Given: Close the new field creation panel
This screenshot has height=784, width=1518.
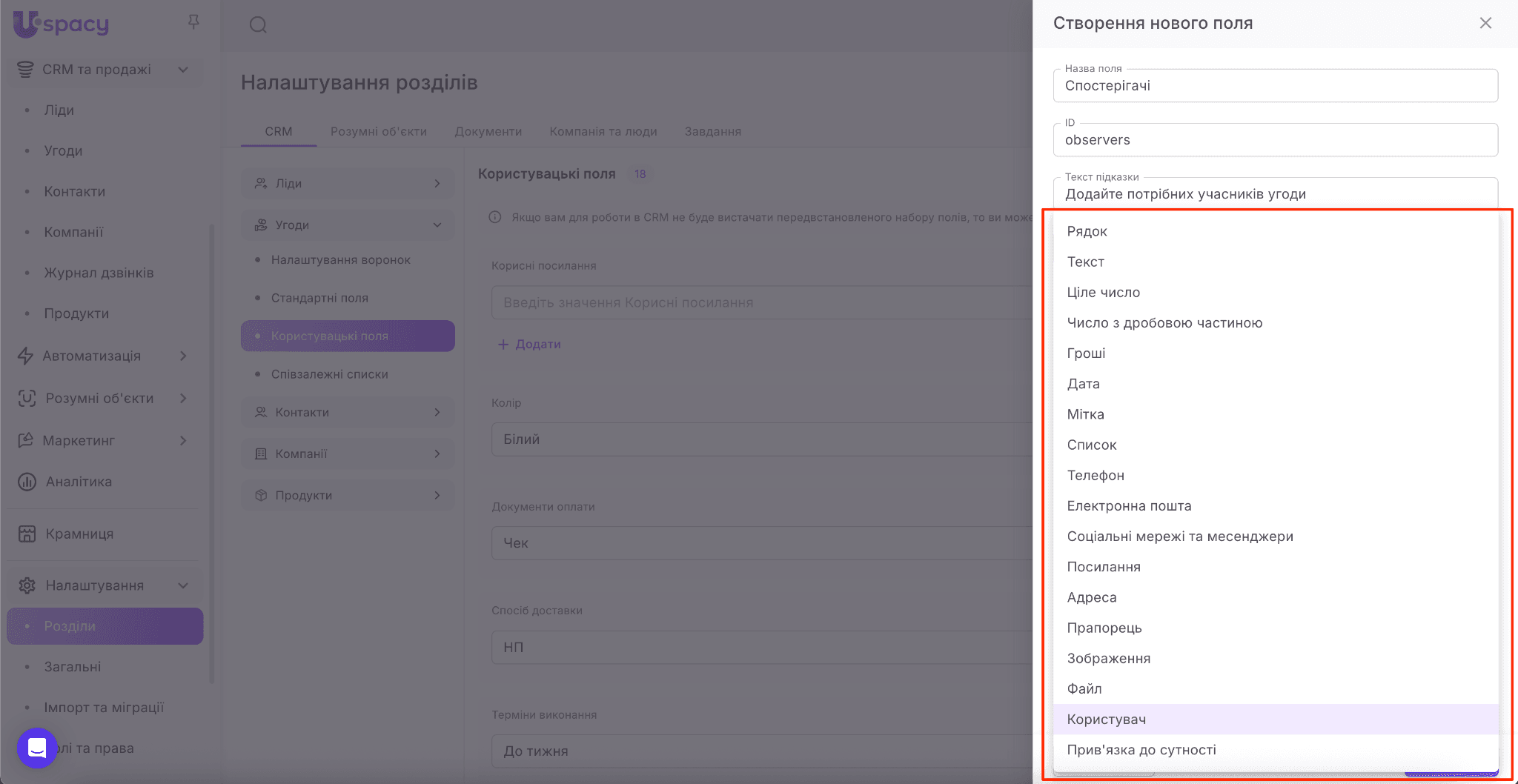Looking at the screenshot, I should [x=1485, y=23].
